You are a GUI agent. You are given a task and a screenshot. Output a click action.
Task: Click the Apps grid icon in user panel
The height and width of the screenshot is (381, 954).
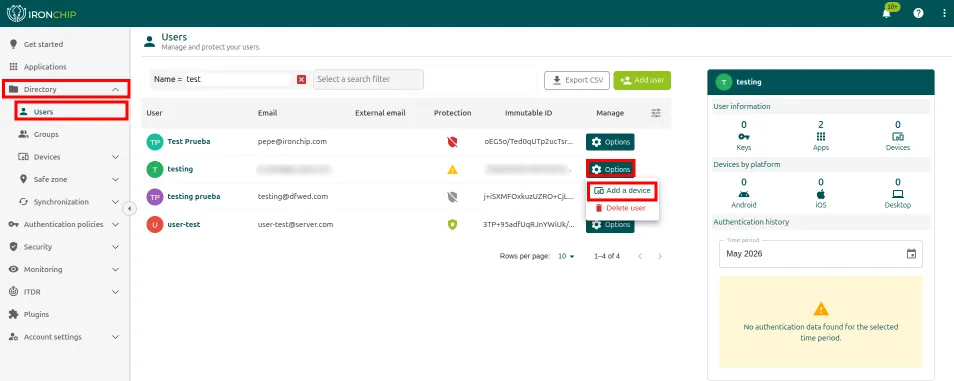click(821, 137)
